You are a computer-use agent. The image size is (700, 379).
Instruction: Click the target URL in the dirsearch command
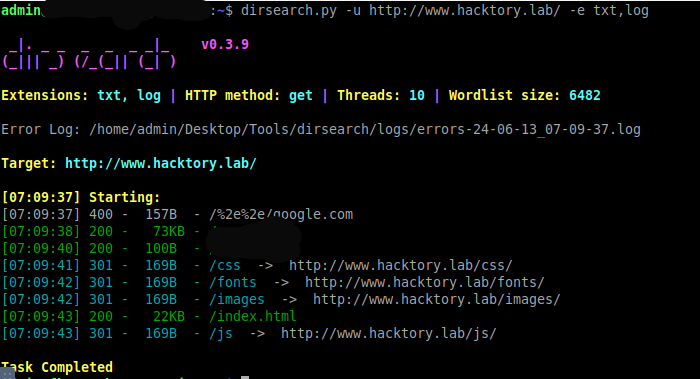click(x=464, y=10)
